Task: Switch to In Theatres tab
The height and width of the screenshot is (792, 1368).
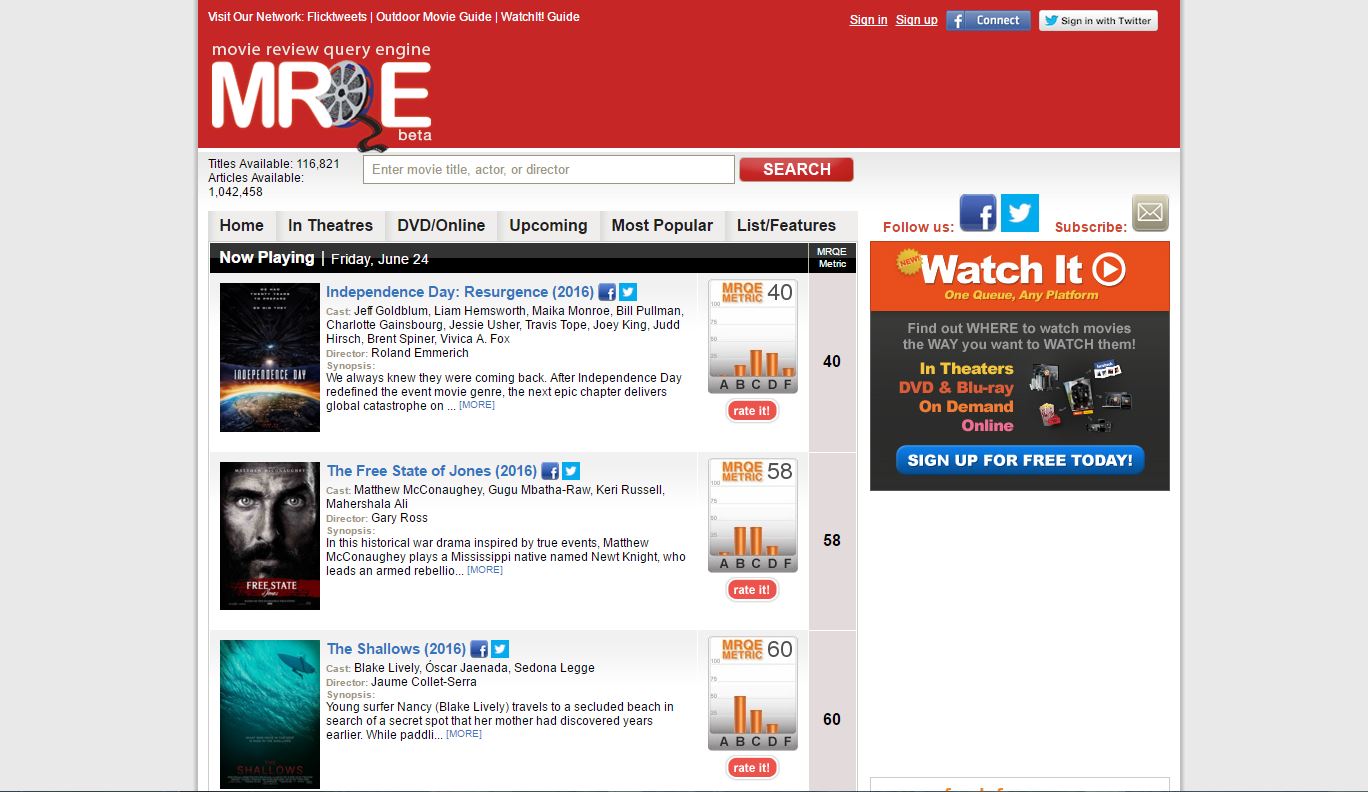Action: click(x=330, y=226)
